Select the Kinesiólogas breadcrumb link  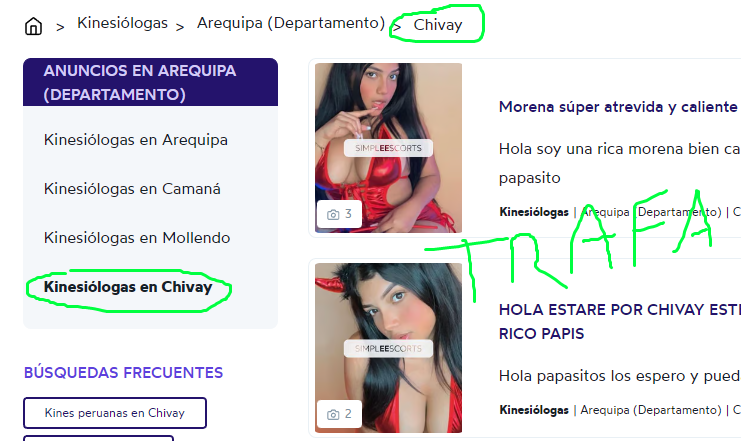click(x=122, y=23)
